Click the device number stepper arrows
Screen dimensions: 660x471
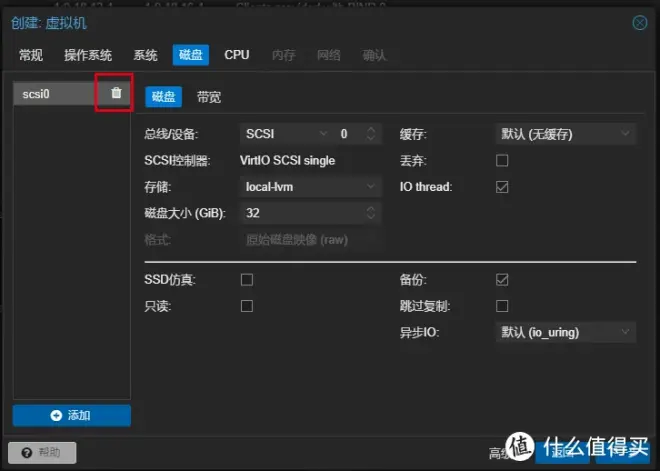click(x=371, y=134)
